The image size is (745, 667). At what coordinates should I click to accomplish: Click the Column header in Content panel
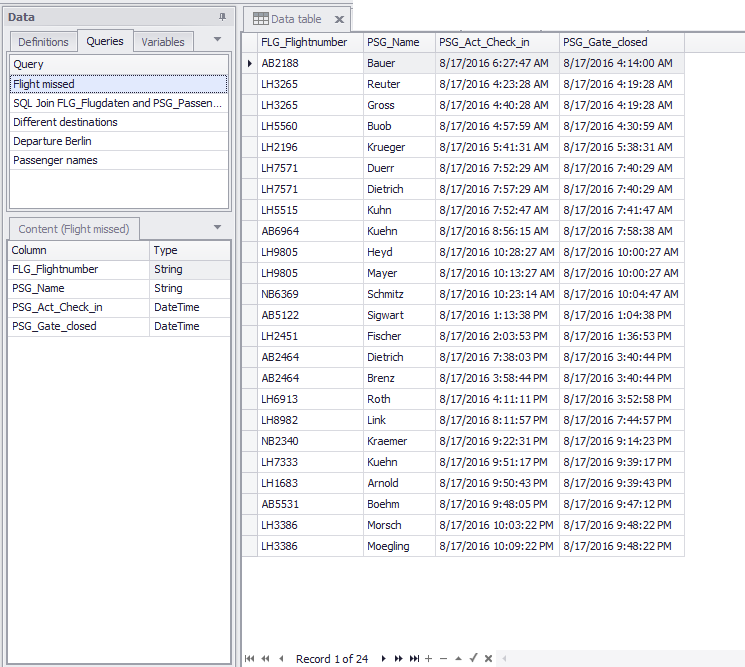[78, 250]
